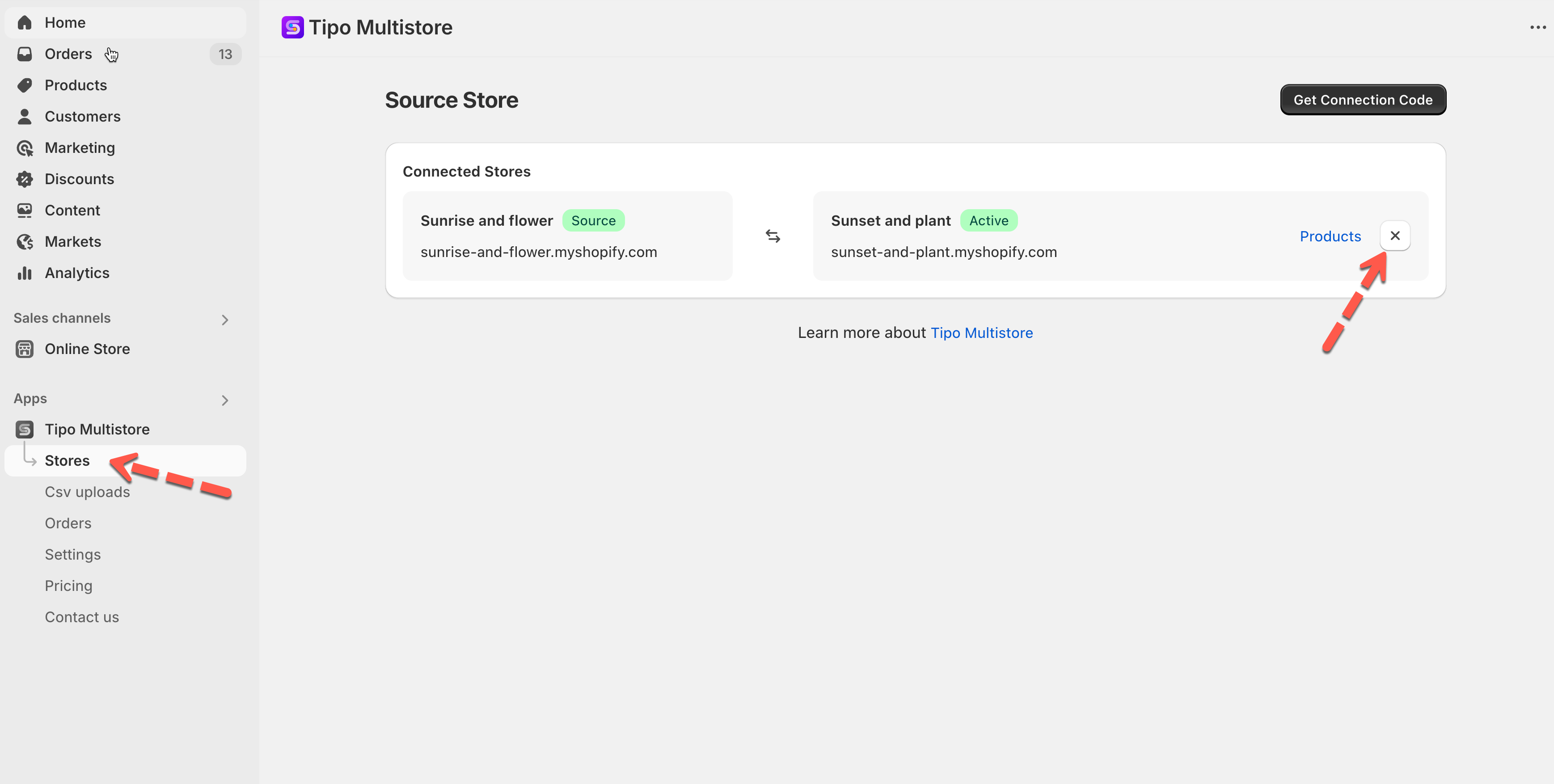Click the Analytics bar chart icon
1554x784 pixels.
pos(25,273)
